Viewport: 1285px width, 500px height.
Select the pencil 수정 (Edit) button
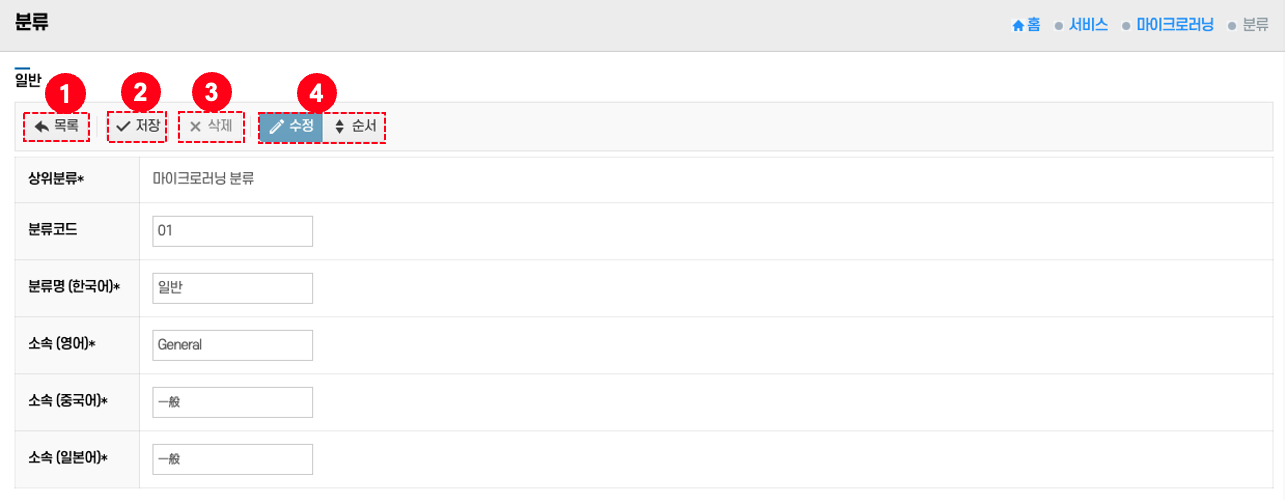(291, 127)
